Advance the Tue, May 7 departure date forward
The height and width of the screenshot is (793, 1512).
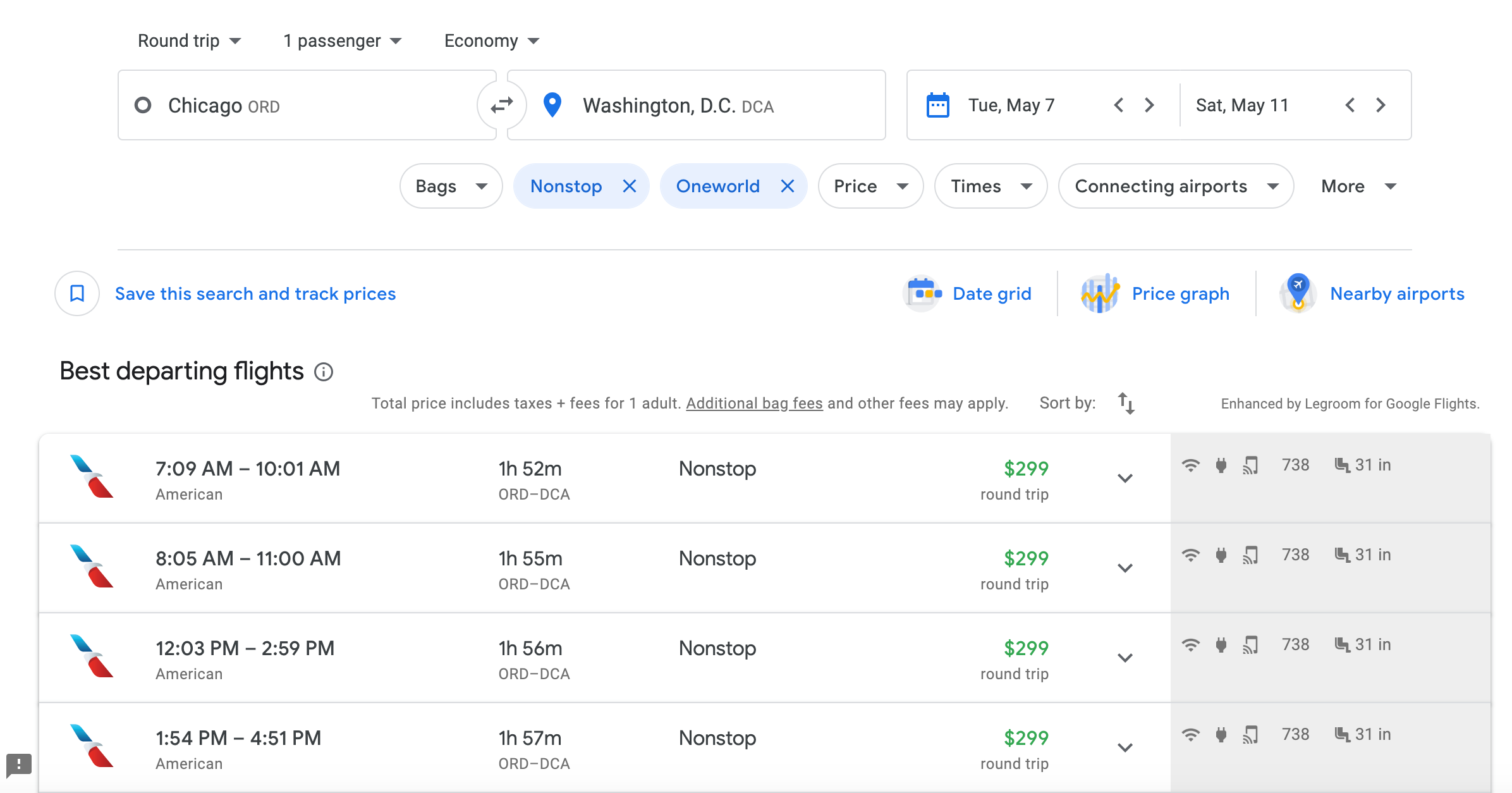pyautogui.click(x=1149, y=105)
